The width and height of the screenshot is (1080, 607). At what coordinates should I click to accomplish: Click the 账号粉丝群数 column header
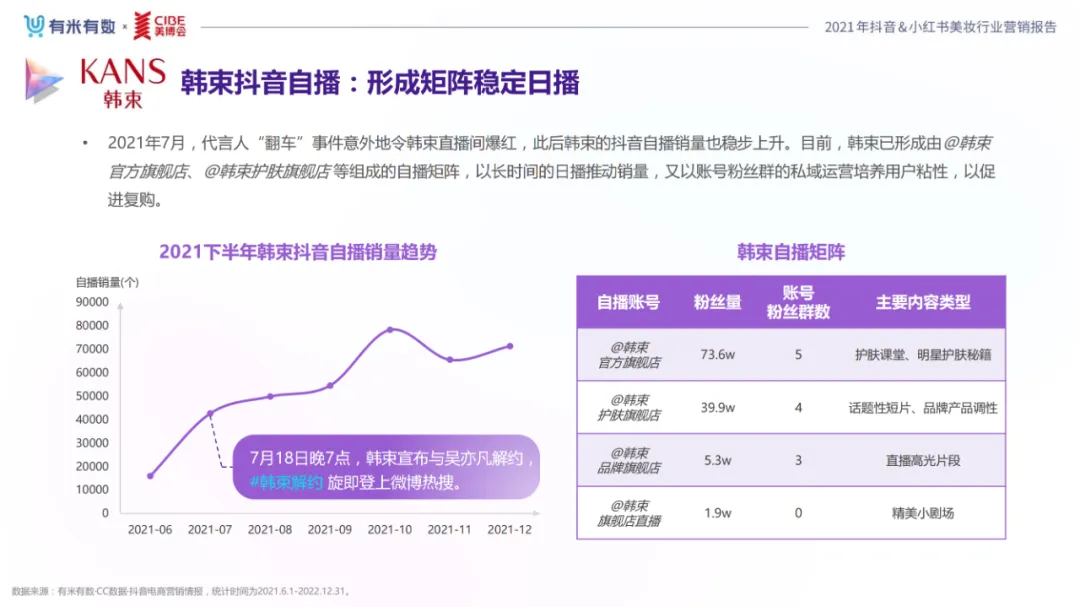point(798,302)
